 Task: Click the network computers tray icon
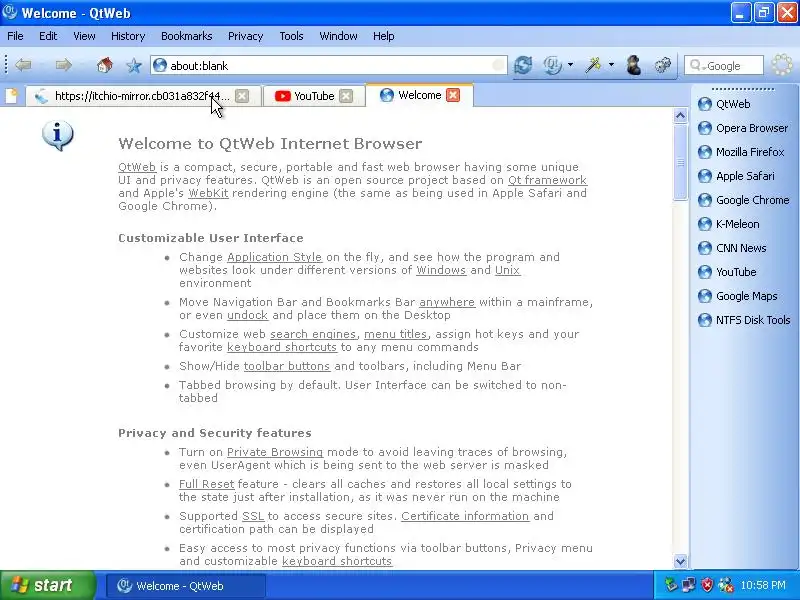pos(689,585)
